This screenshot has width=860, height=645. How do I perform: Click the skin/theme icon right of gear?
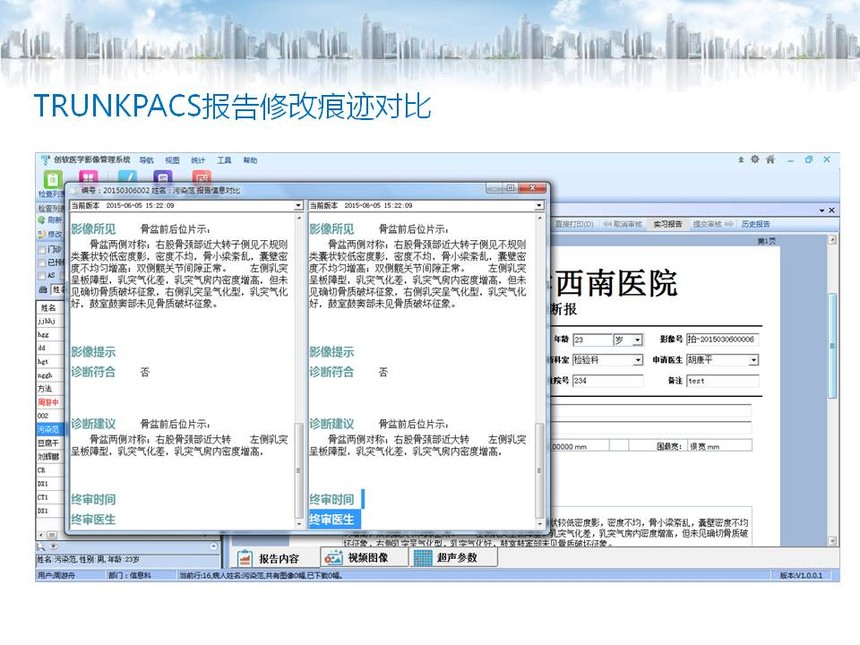click(771, 160)
